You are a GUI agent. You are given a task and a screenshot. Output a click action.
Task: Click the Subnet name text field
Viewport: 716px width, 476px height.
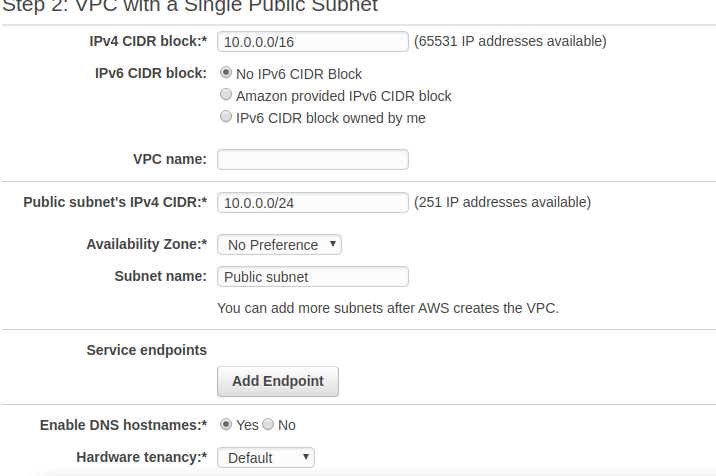click(312, 277)
